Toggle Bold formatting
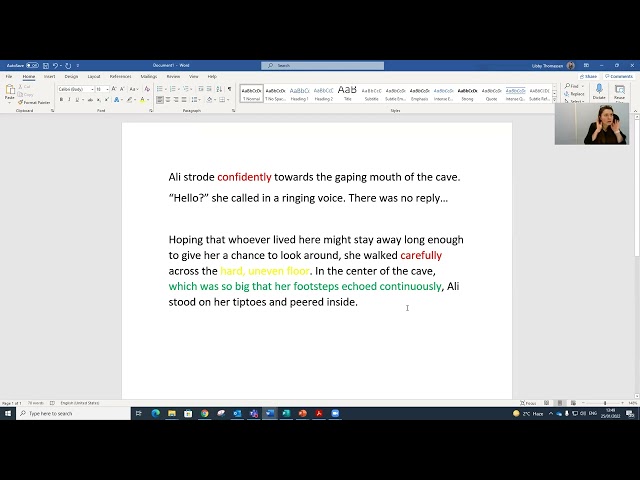Viewport: 640px width, 480px height. tap(61, 100)
